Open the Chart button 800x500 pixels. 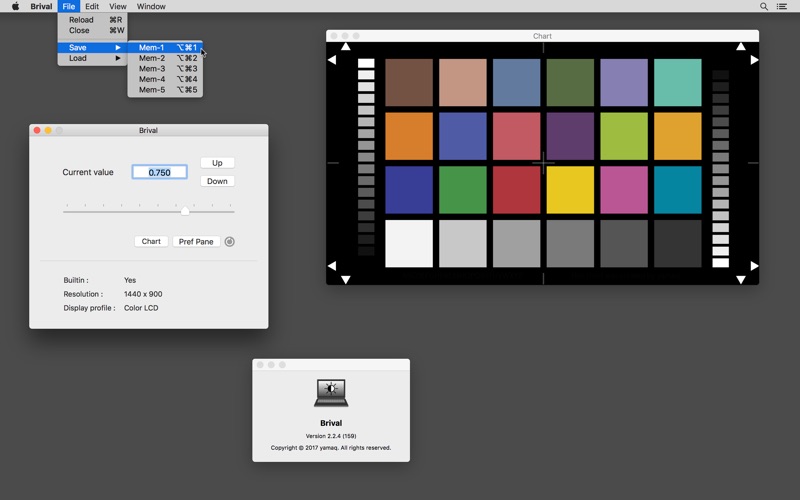151,241
